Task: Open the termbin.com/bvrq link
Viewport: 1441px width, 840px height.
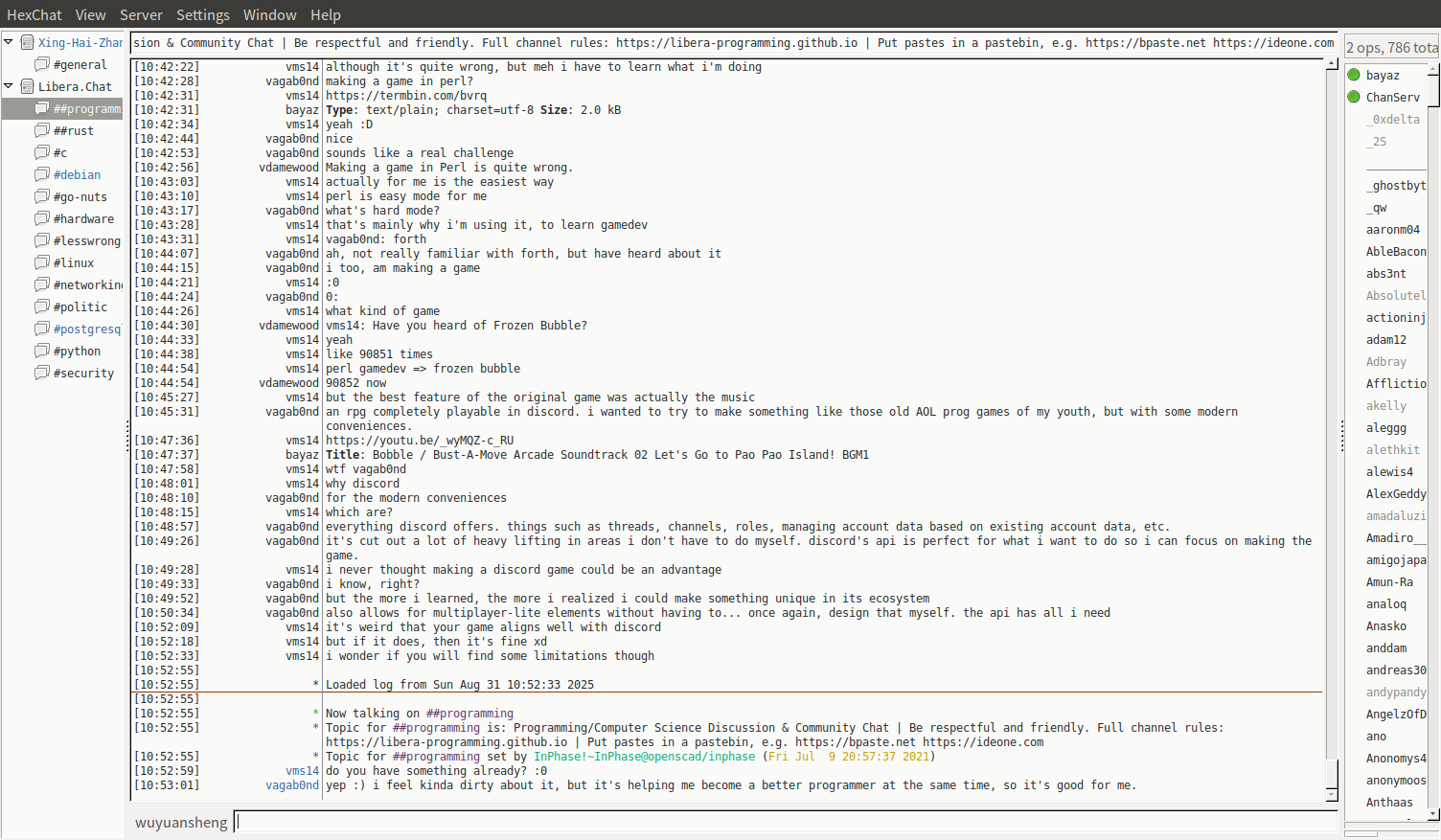Action: pyautogui.click(x=406, y=95)
